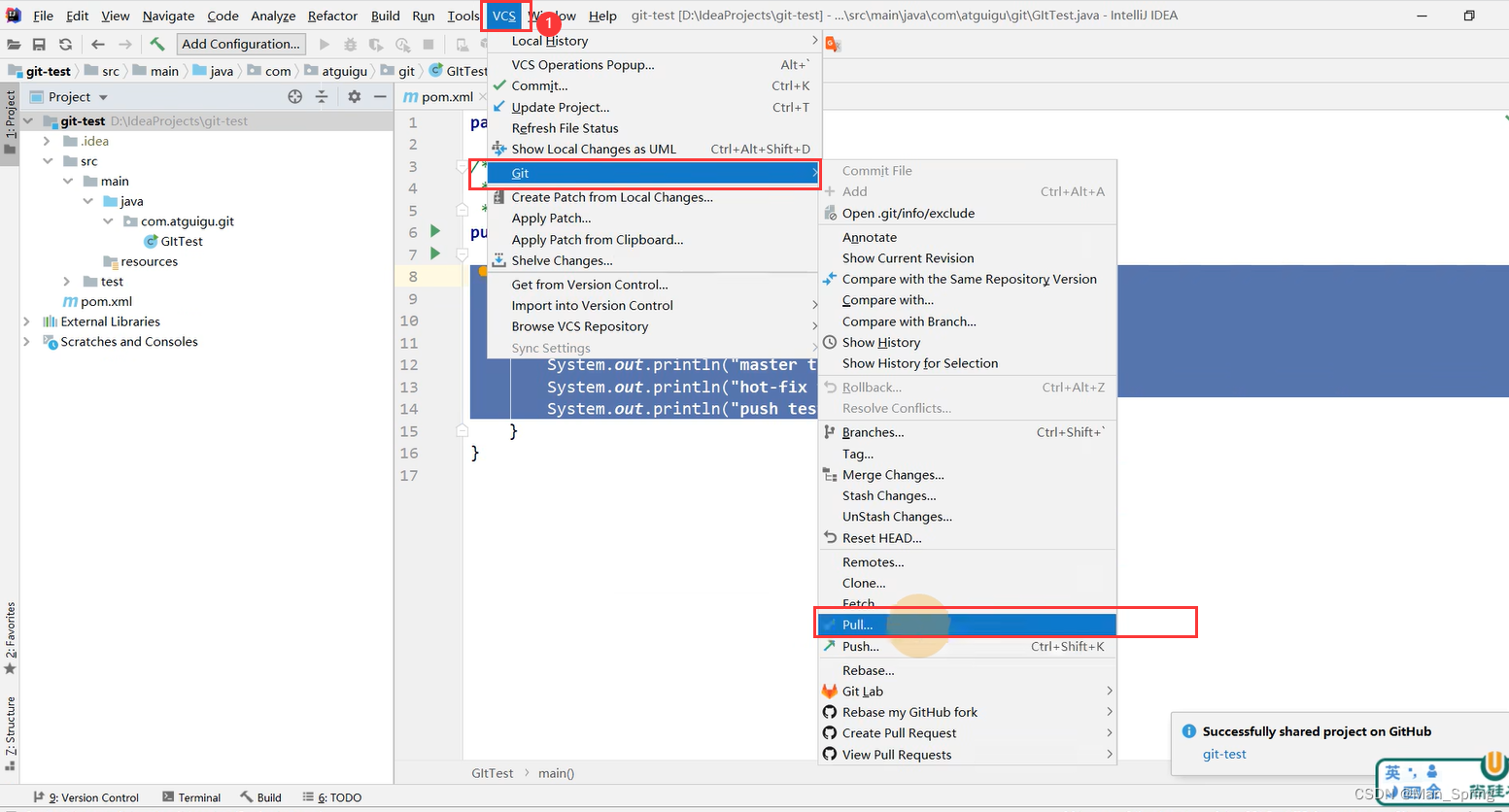Click Annotate in Git submenu

point(967,237)
